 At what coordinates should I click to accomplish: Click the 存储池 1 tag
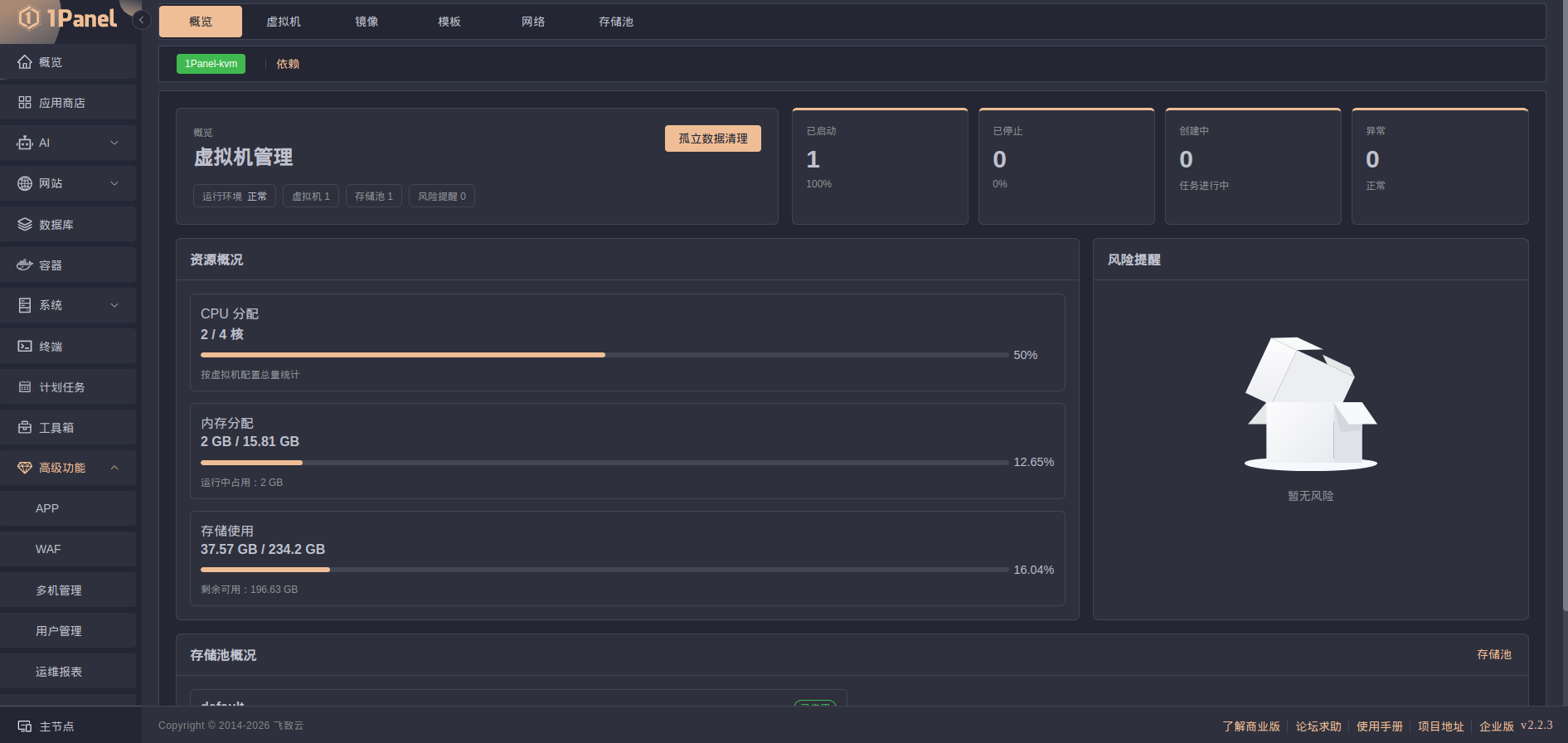(374, 197)
